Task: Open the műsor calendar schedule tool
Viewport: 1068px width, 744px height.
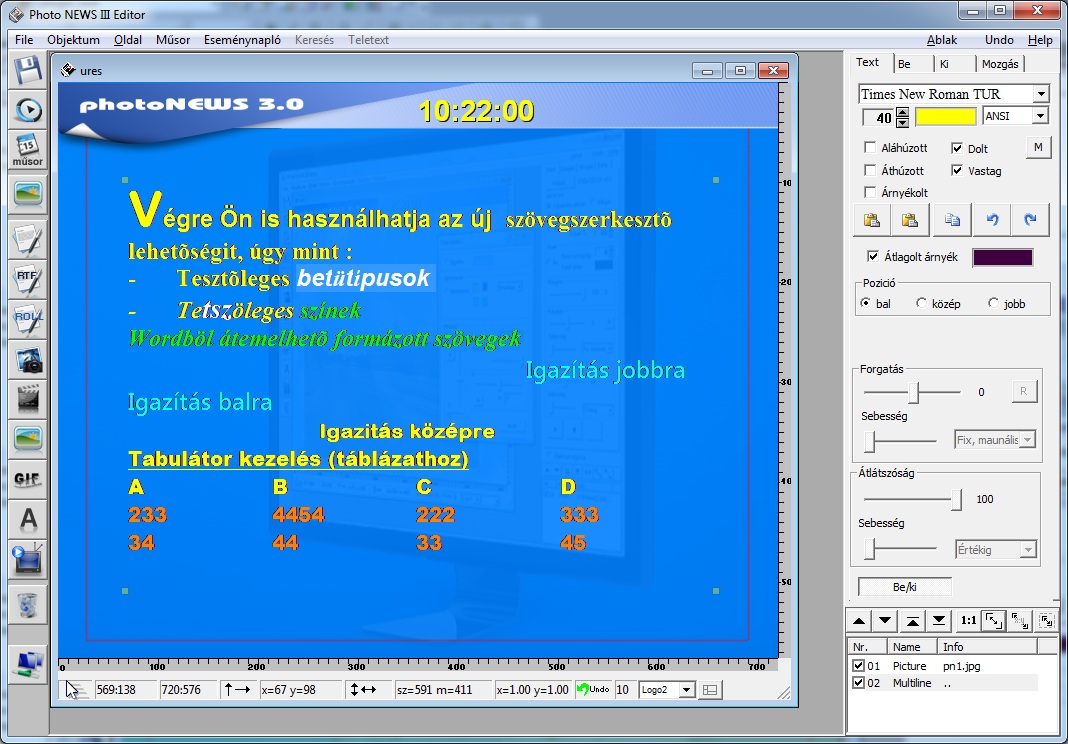Action: [27, 149]
